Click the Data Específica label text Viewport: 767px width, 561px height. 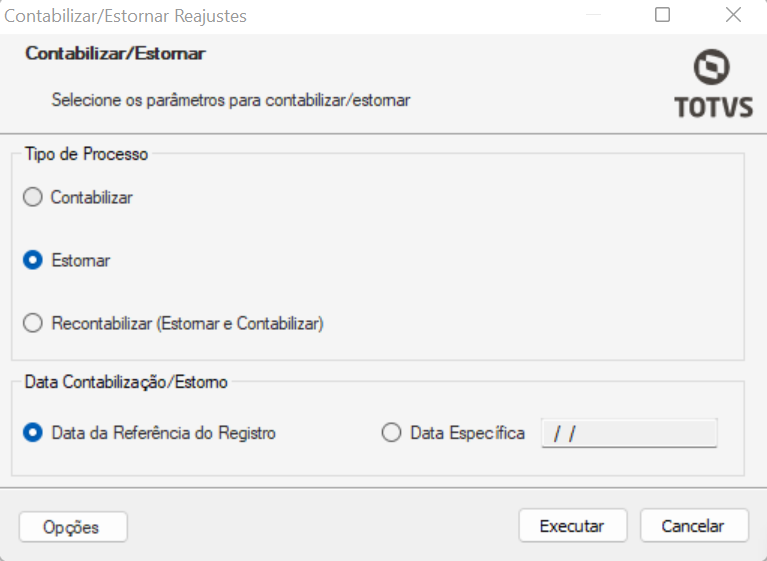[468, 433]
